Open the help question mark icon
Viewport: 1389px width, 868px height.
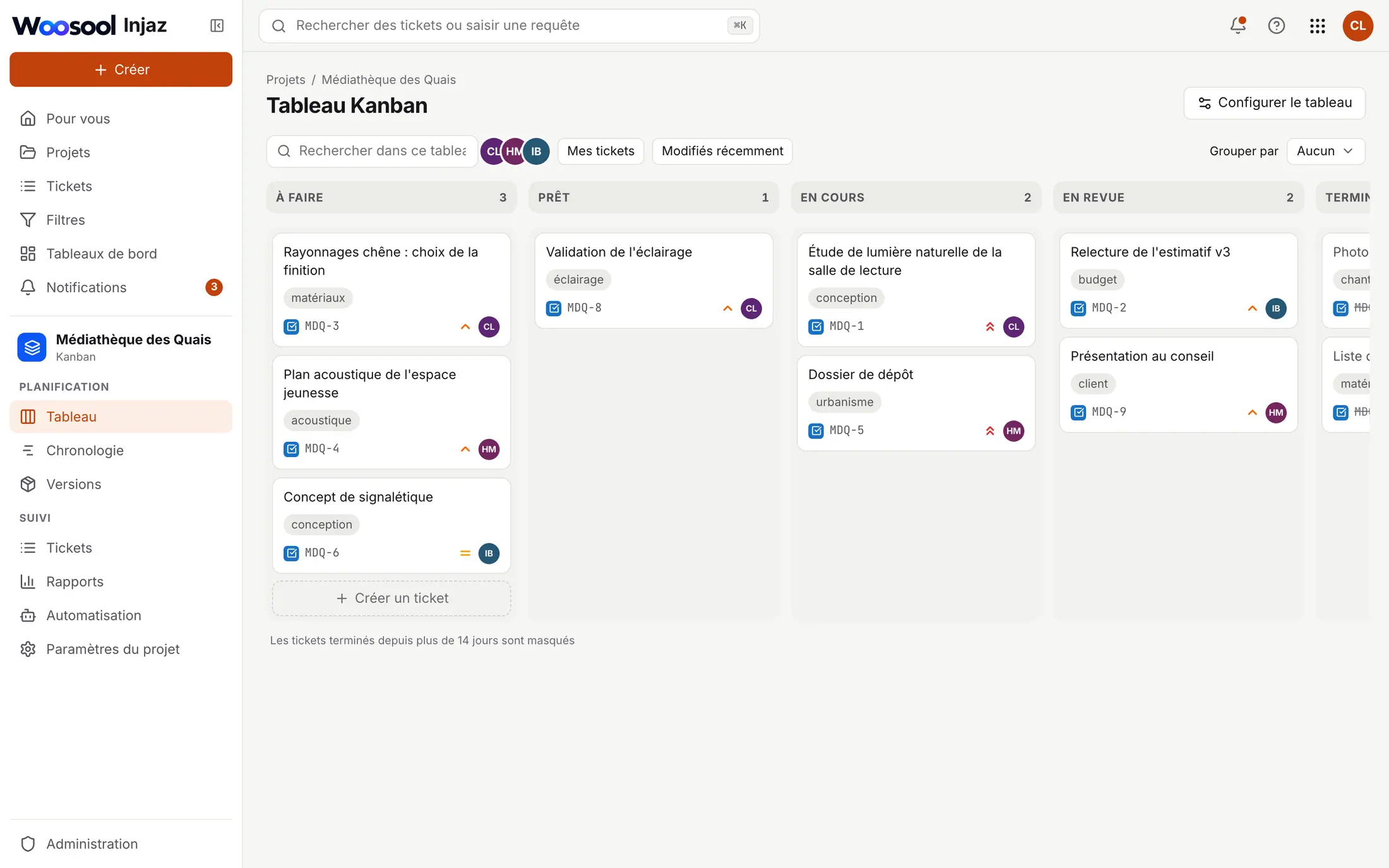click(1277, 26)
